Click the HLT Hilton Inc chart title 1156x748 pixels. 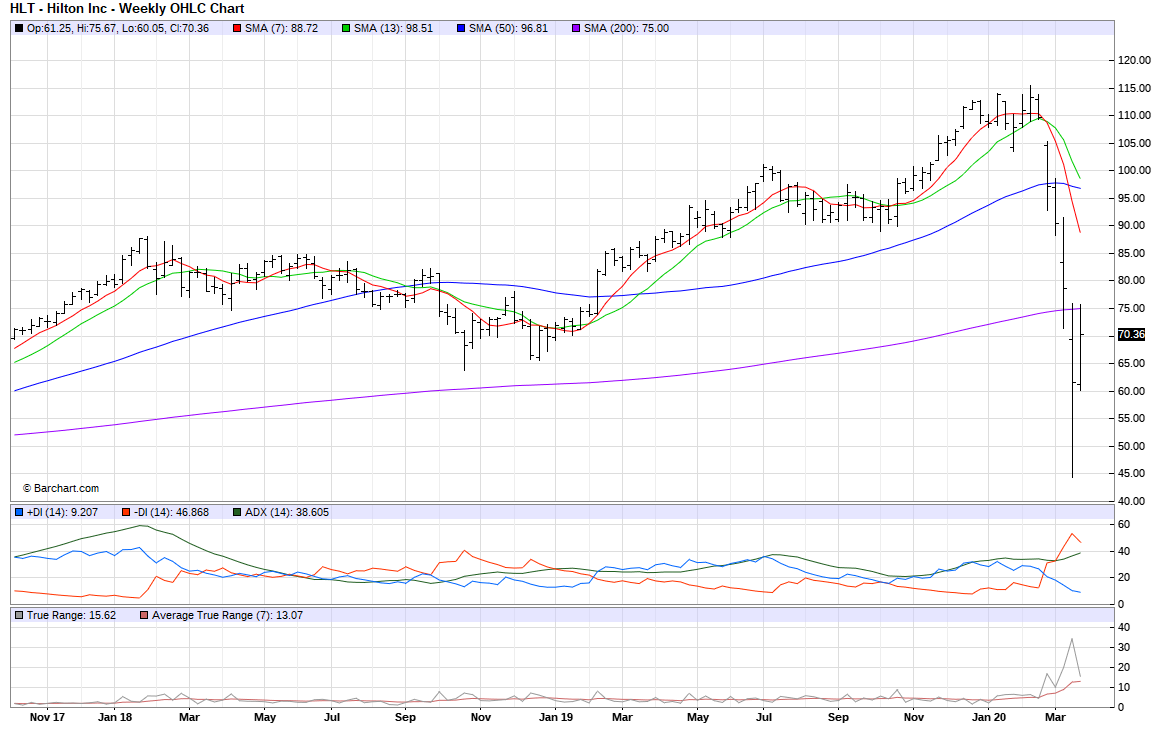click(x=127, y=9)
